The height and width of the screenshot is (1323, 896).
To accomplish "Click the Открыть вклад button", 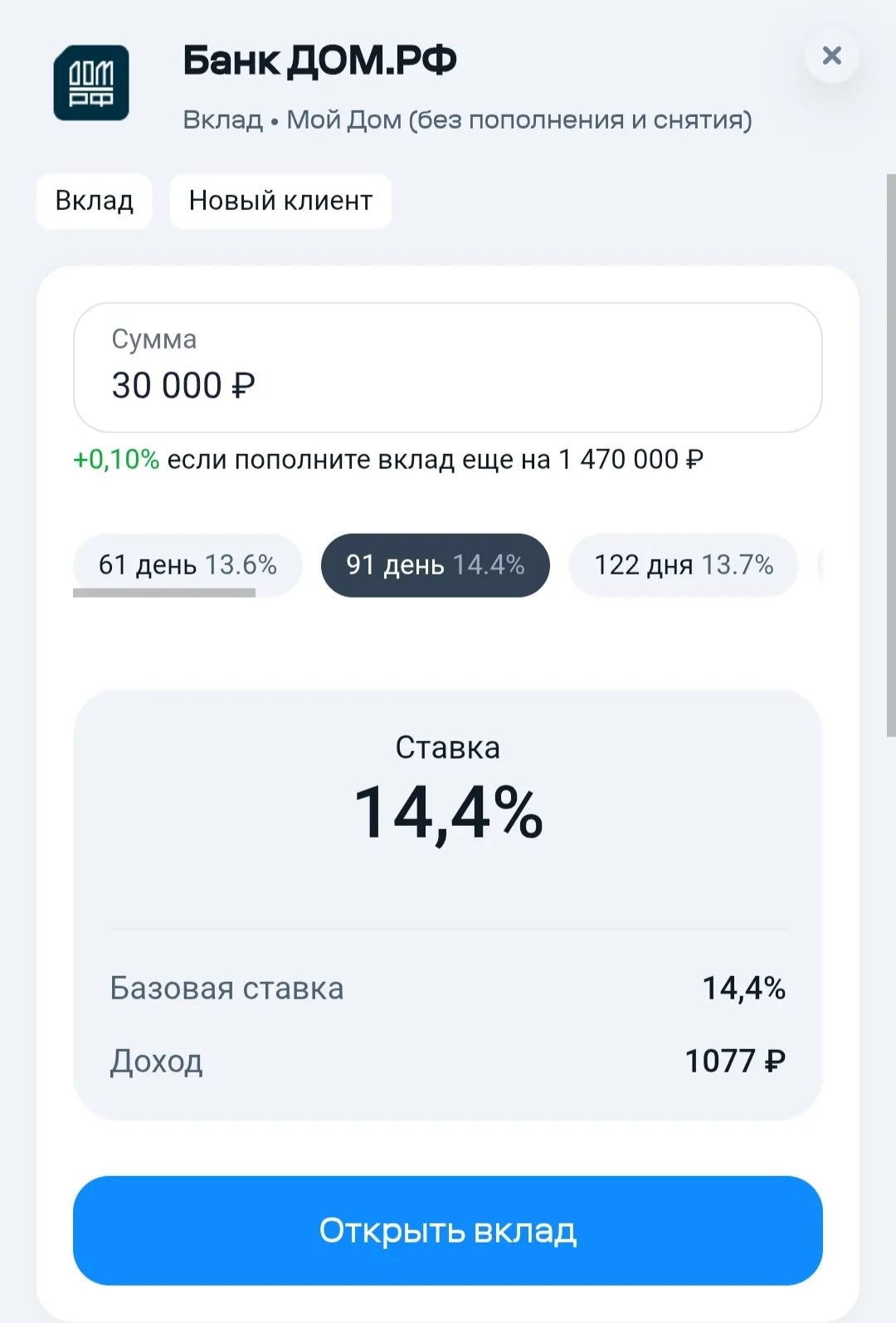I will (448, 1230).
